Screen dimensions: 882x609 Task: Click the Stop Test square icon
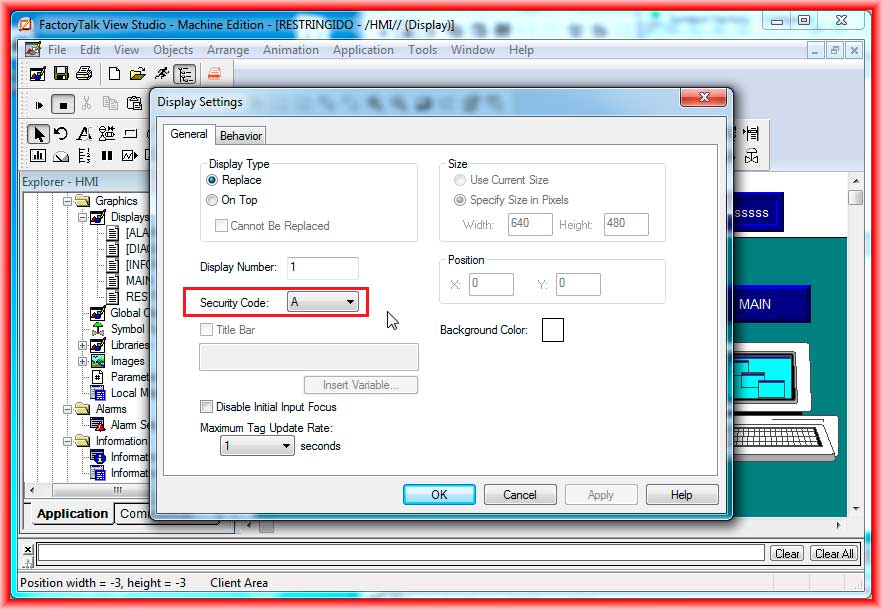tap(63, 104)
